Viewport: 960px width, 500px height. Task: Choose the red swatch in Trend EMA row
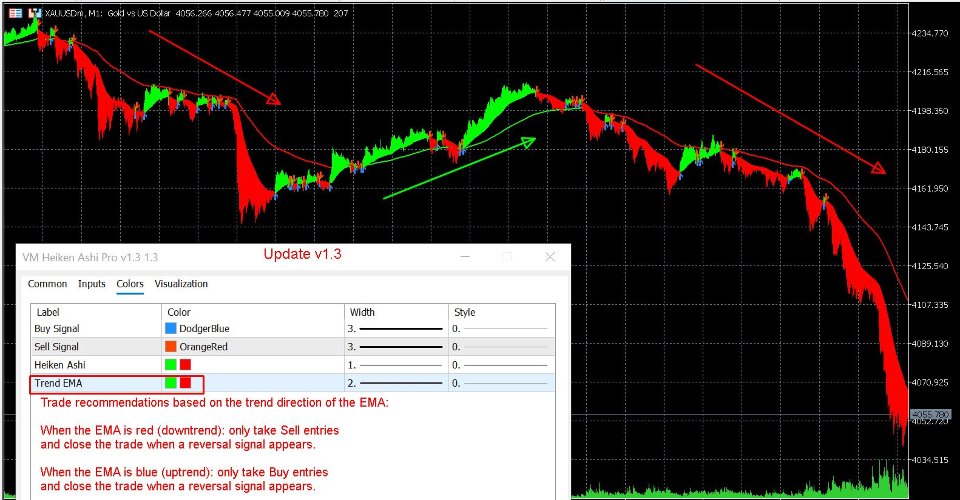(x=186, y=383)
